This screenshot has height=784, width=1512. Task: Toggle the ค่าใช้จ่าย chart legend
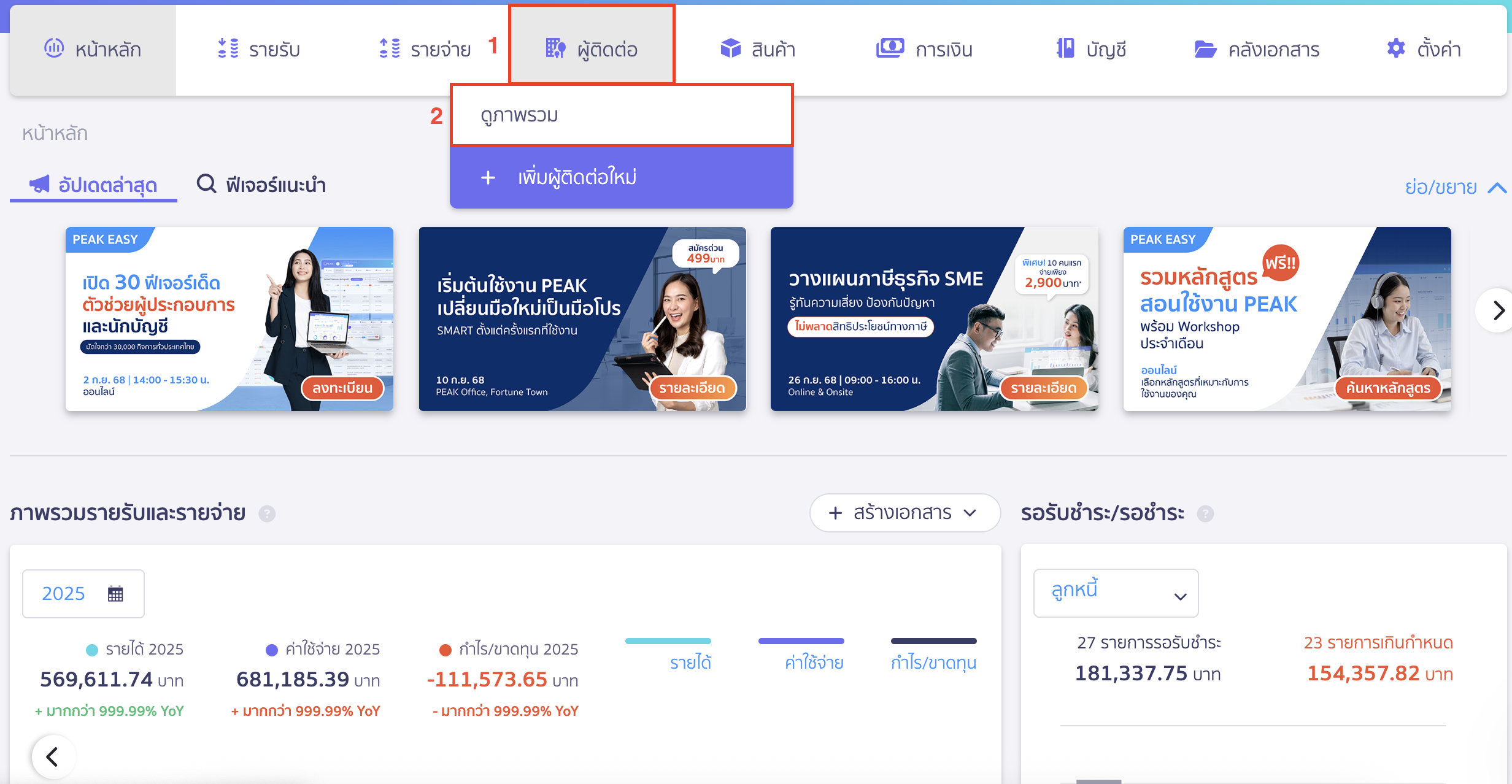point(802,655)
